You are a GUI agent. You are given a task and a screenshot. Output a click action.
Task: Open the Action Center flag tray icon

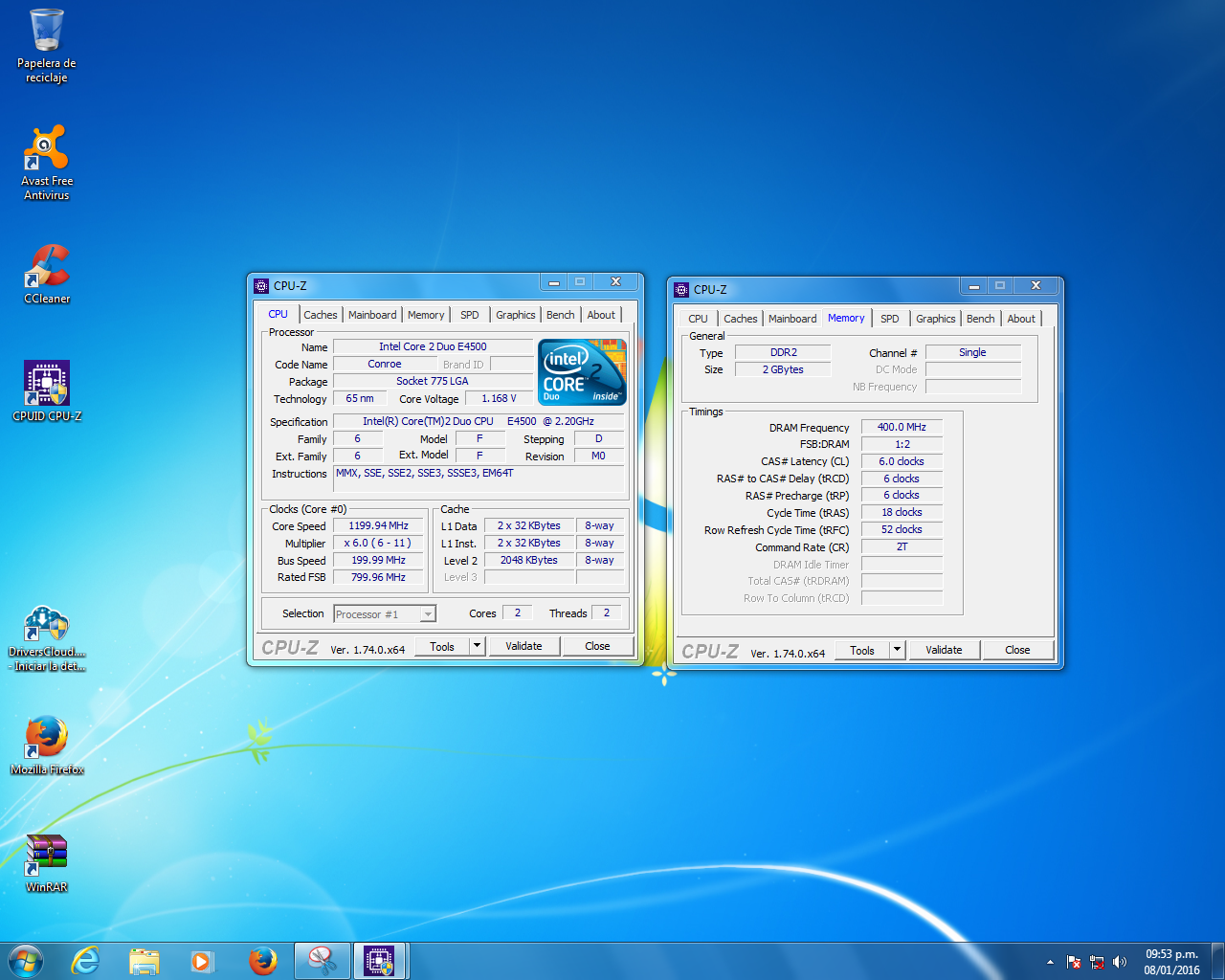[x=1074, y=962]
